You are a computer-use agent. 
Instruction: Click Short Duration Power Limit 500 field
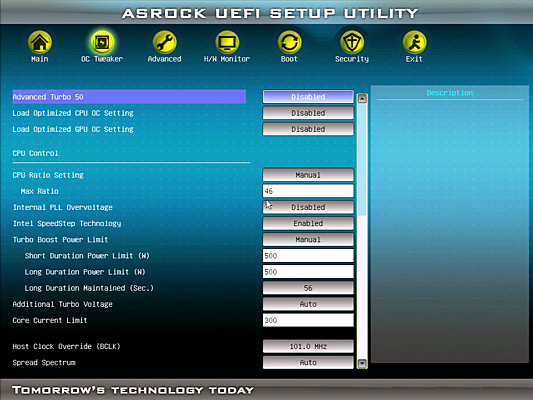coord(308,256)
